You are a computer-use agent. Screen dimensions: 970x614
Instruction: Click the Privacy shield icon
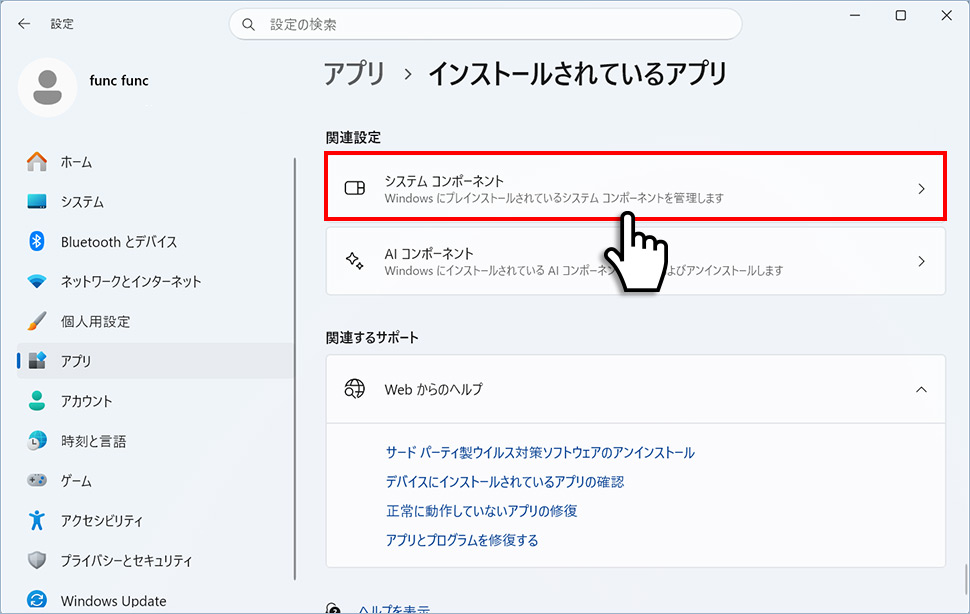coord(37,560)
